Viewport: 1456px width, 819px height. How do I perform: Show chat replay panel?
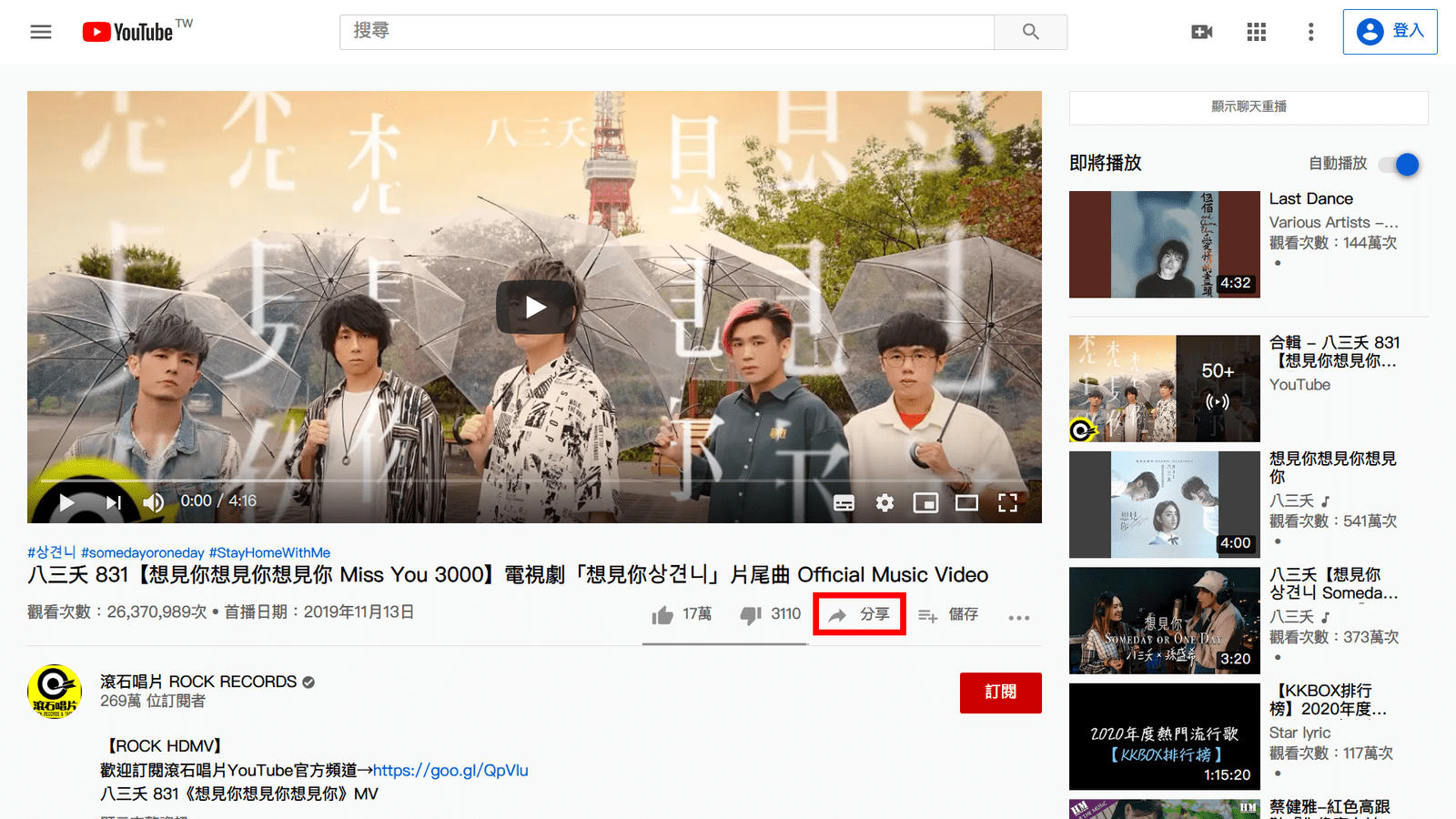1249,107
